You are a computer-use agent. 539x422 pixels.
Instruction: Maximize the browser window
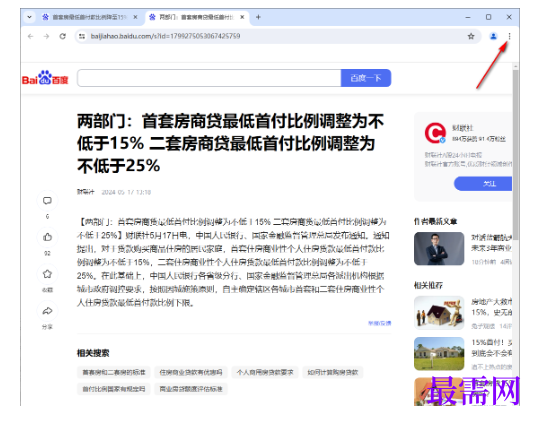click(488, 17)
